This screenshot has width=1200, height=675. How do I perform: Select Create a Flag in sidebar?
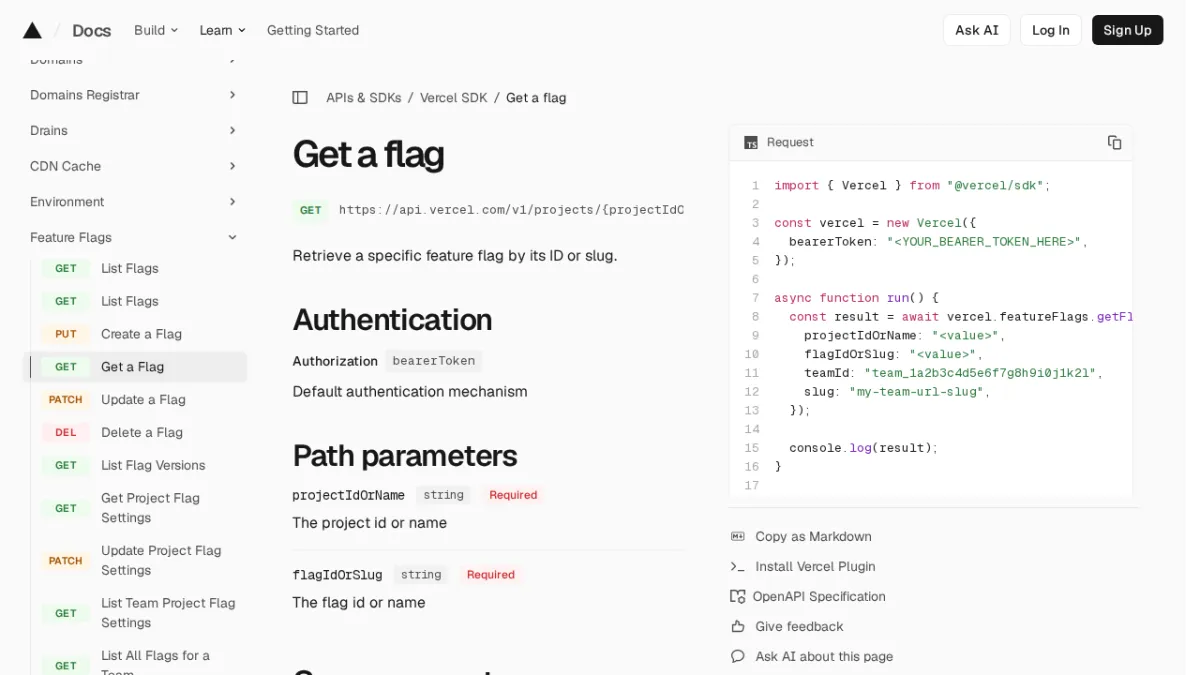coord(141,334)
